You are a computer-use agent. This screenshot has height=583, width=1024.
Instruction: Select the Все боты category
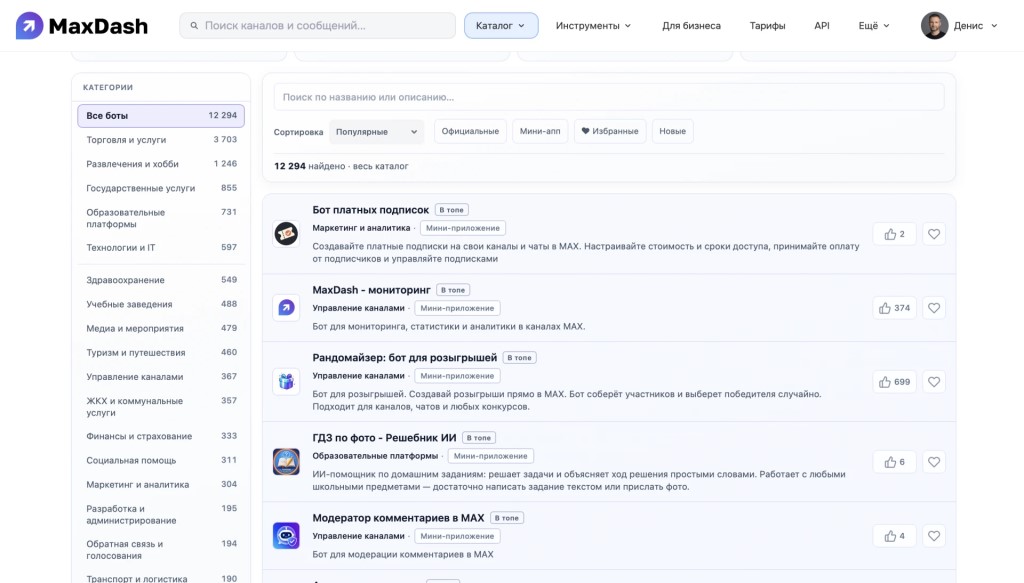pos(161,116)
